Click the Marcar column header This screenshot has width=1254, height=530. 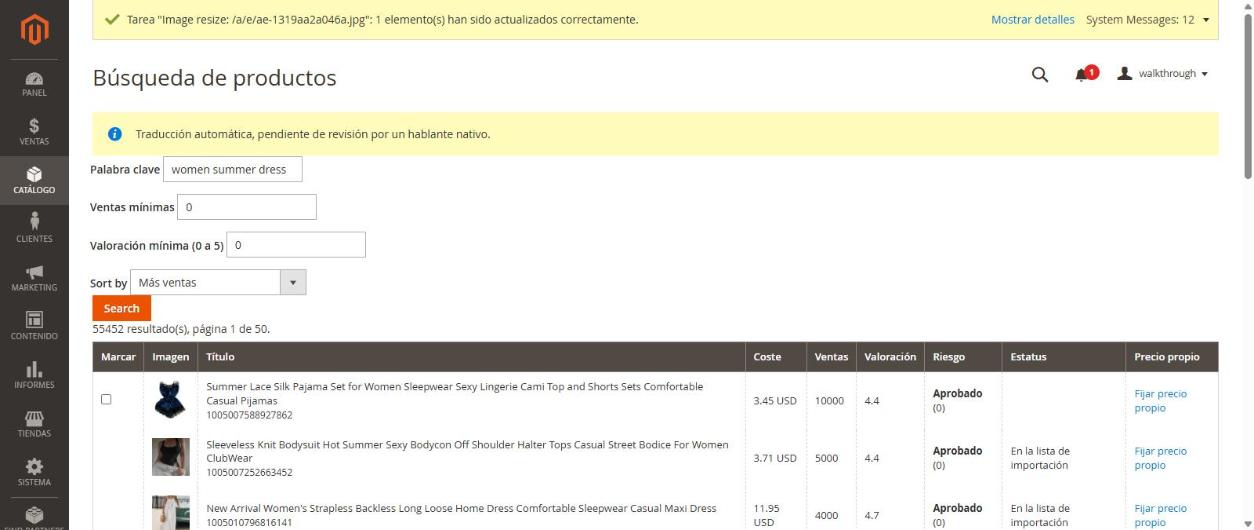pos(119,357)
